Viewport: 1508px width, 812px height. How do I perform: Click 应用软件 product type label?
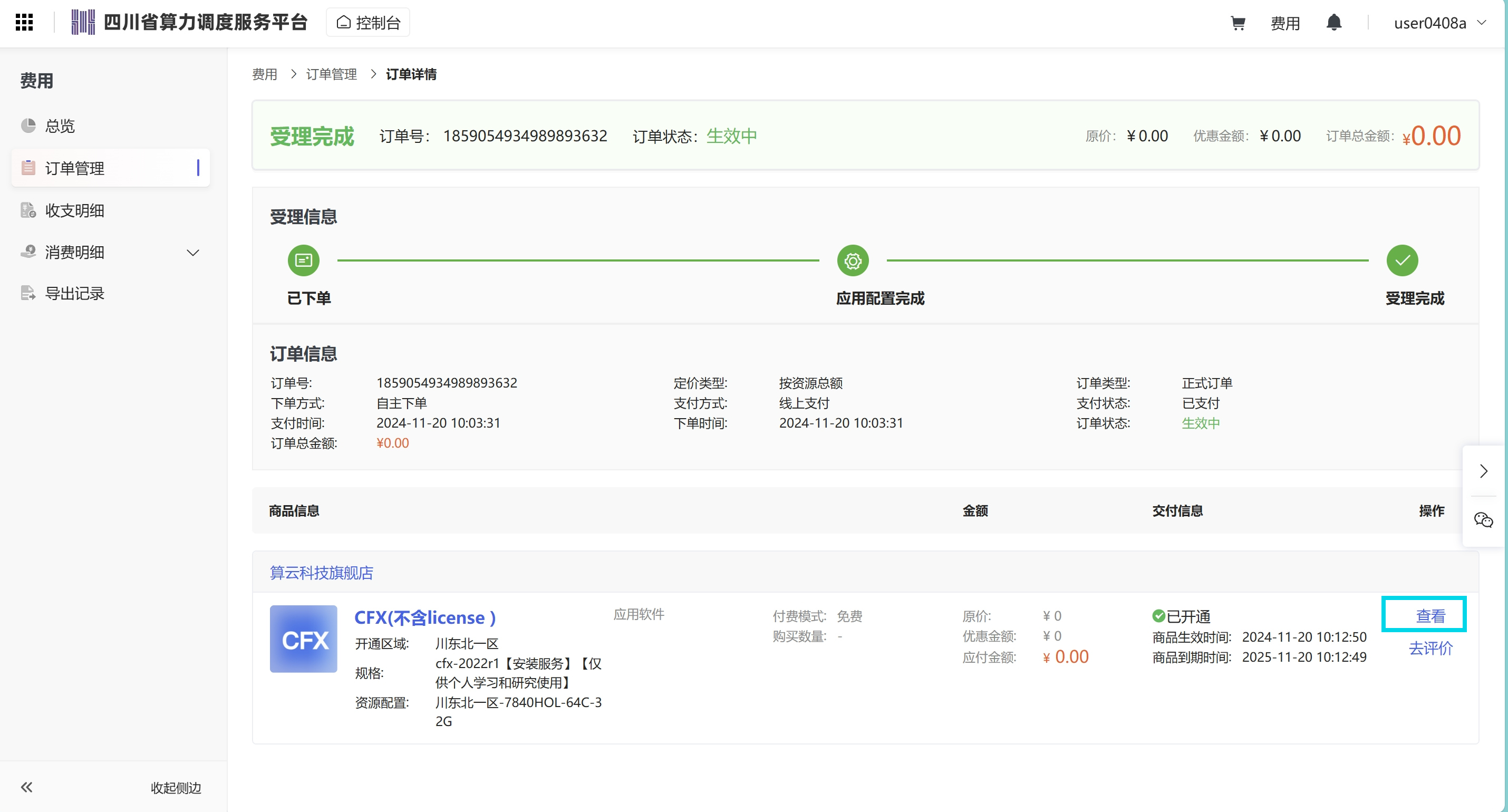pos(639,614)
